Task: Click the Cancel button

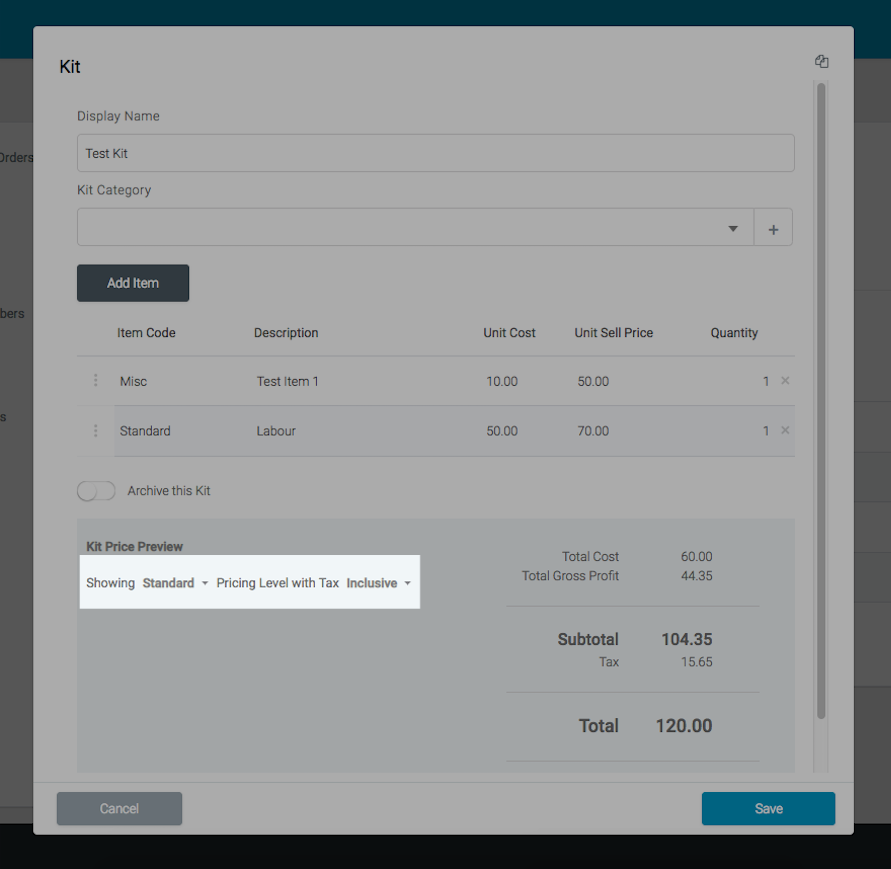Action: pos(119,808)
